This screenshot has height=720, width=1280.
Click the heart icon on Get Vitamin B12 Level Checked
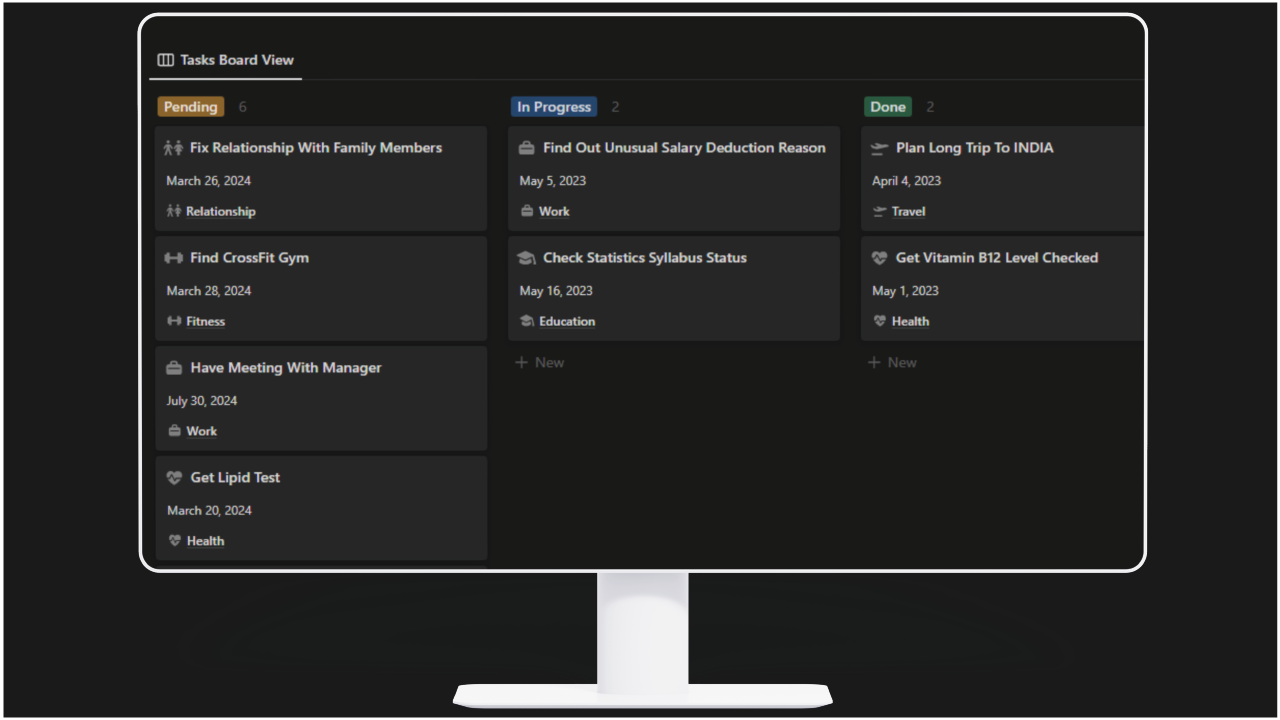(x=879, y=257)
